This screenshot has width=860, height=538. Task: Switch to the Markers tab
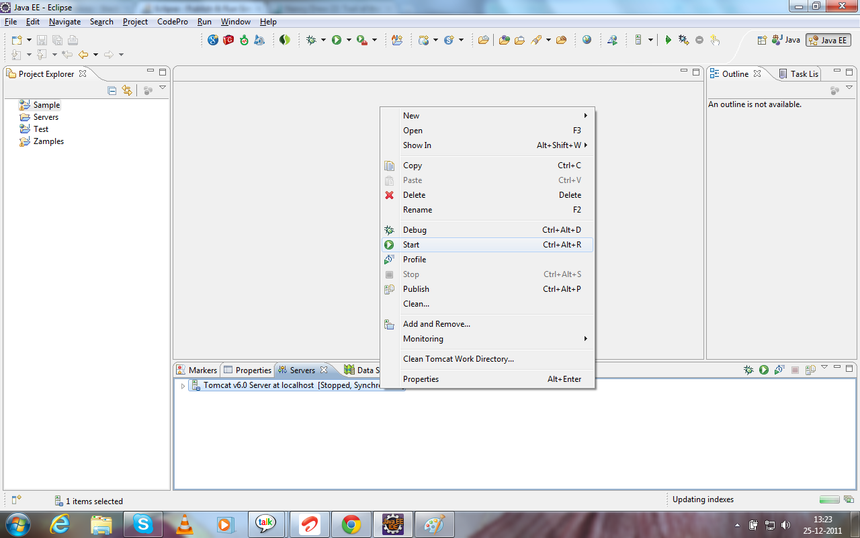pyautogui.click(x=196, y=370)
